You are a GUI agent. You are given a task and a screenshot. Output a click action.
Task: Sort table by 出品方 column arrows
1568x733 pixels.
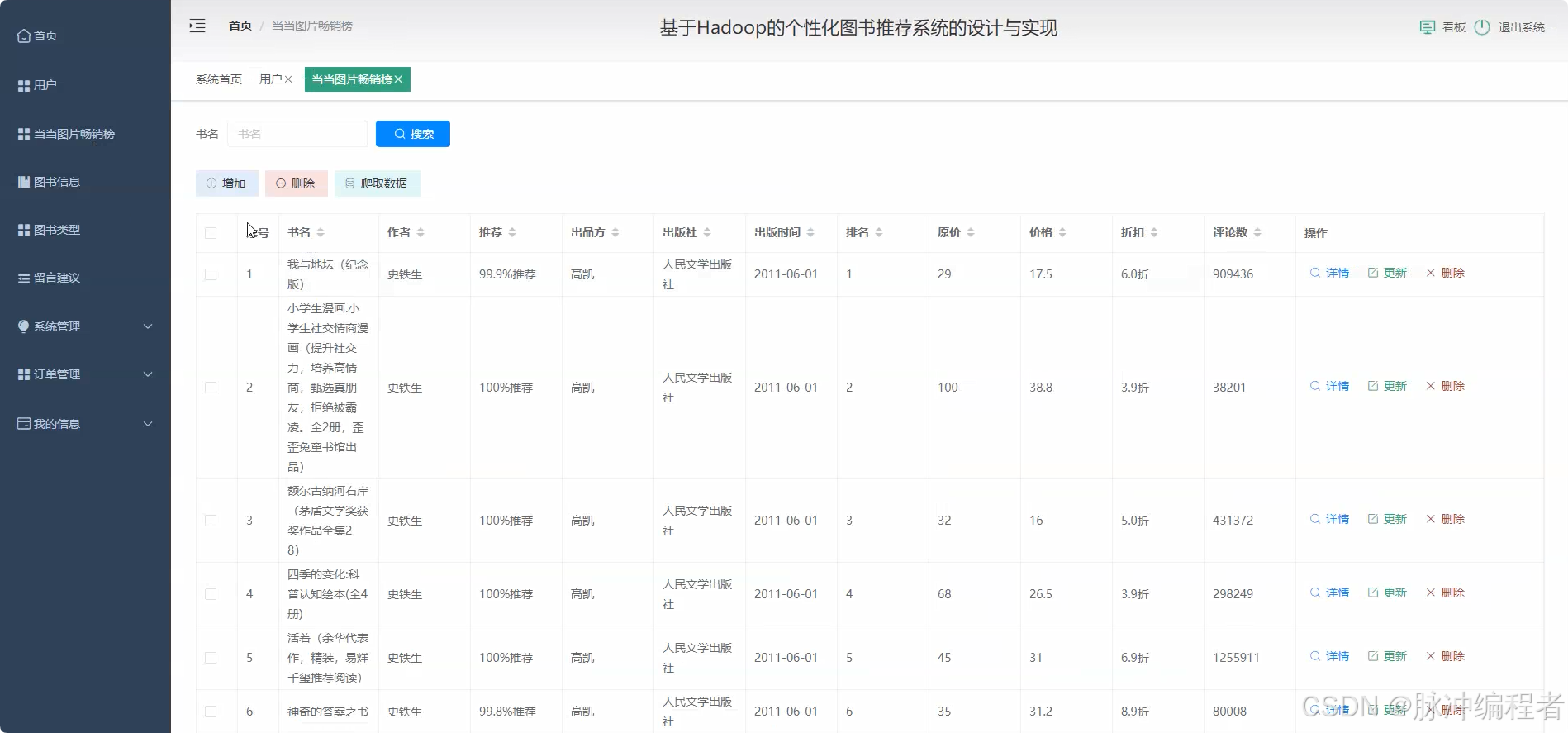point(615,233)
